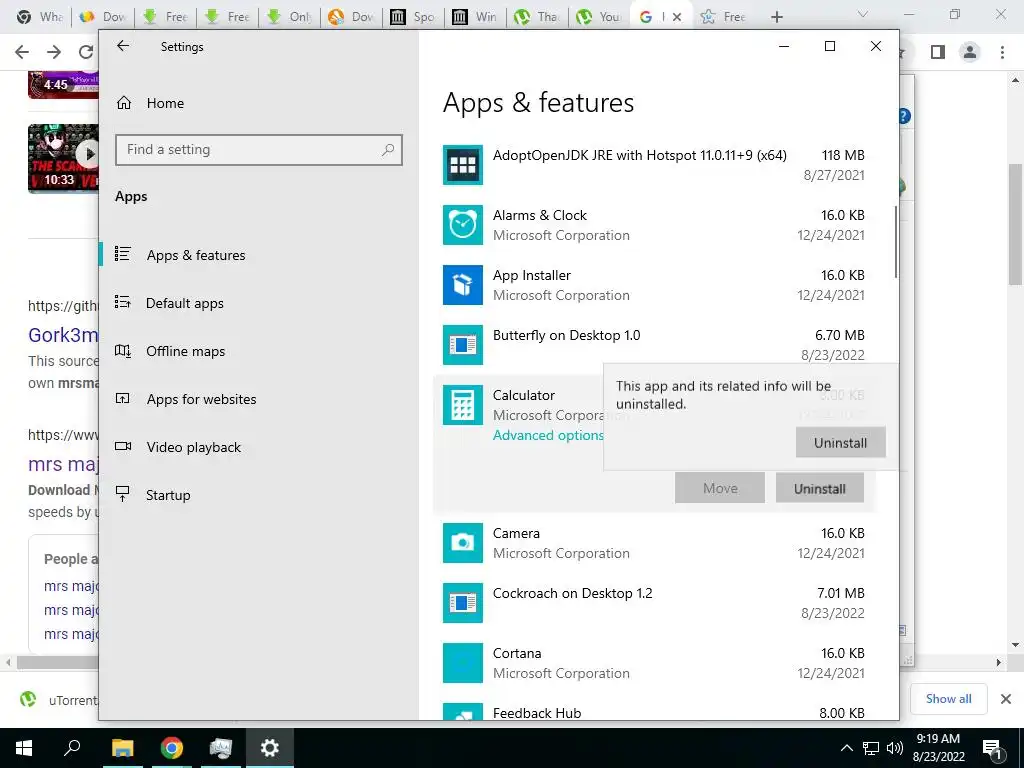Open Chrome profile avatar menu

point(970,52)
